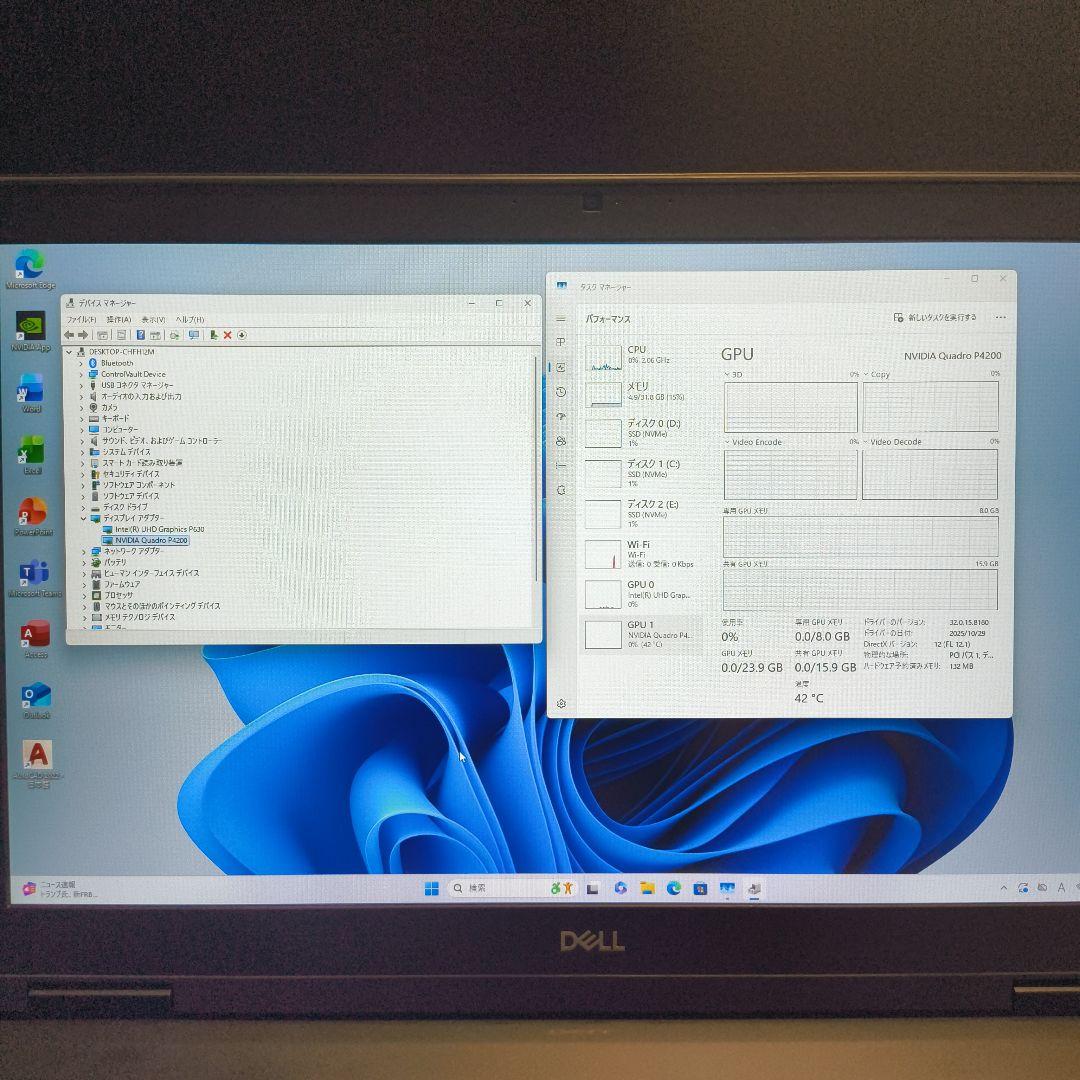The height and width of the screenshot is (1080, 1080).
Task: Click the Help icon in Device Manager toolbar
Action: tap(140, 336)
